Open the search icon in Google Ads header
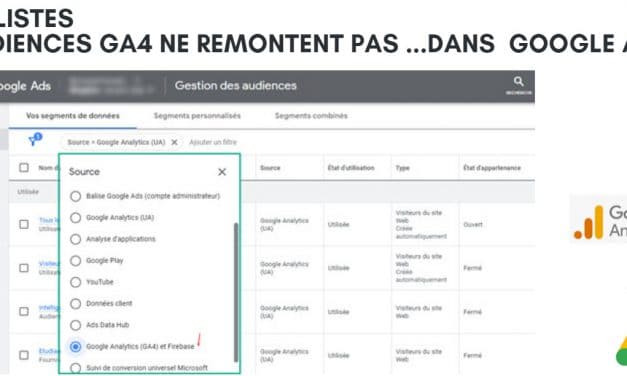This screenshot has height=376, width=627. tap(519, 82)
